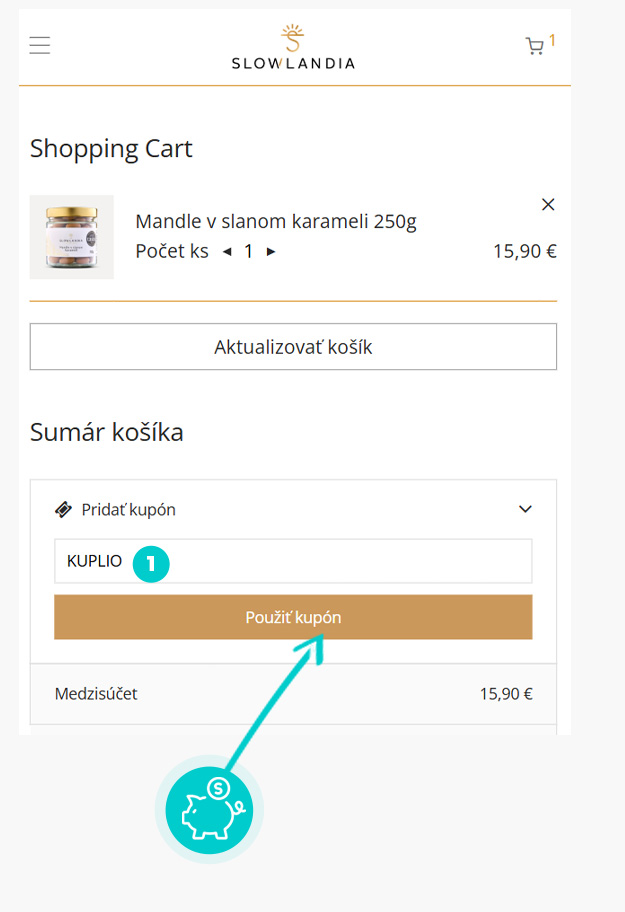This screenshot has height=912, width=625.
Task: Click the teal number 1 step badge
Action: click(x=150, y=563)
